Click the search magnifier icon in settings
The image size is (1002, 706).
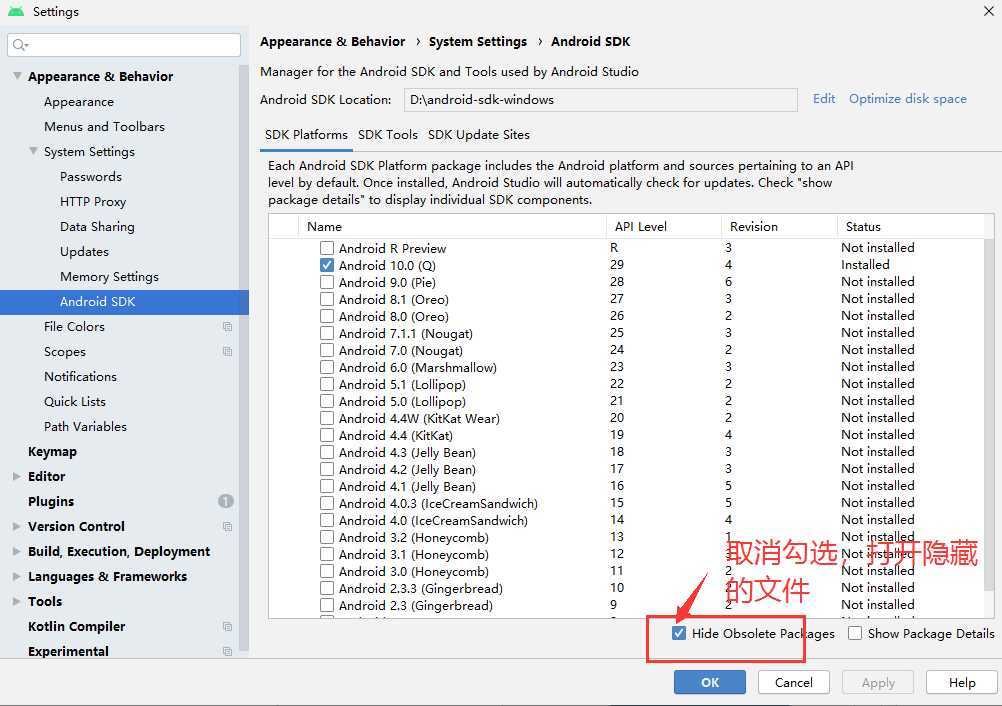tap(19, 45)
